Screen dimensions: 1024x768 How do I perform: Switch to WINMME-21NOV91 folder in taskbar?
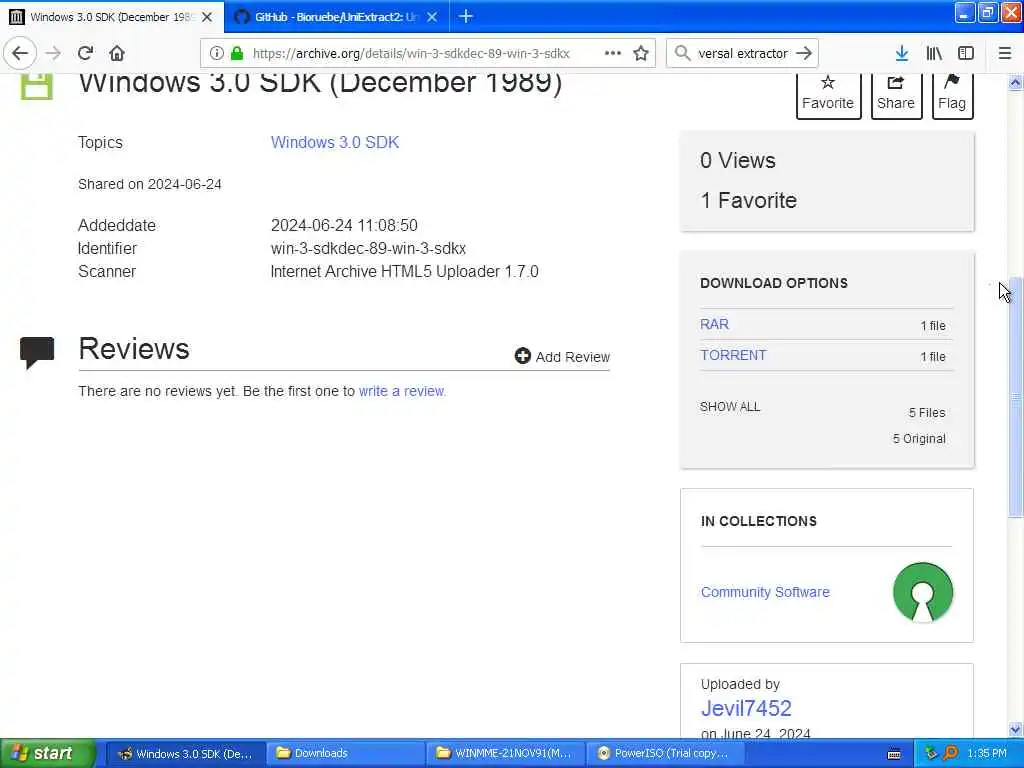tap(505, 753)
